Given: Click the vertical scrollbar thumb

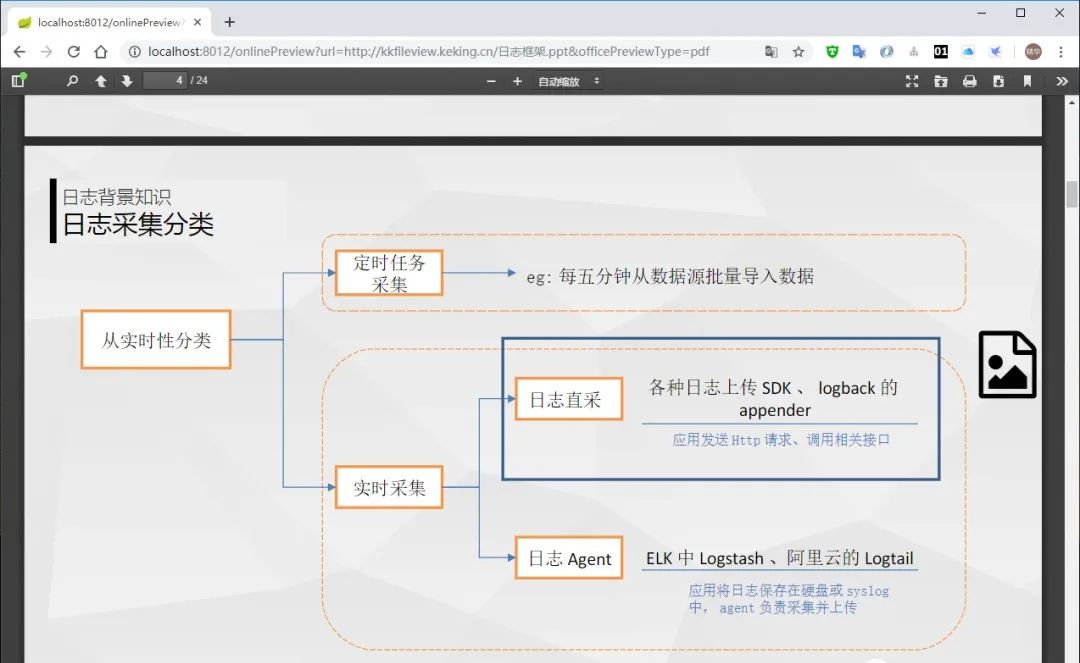Looking at the screenshot, I should click(x=1071, y=194).
